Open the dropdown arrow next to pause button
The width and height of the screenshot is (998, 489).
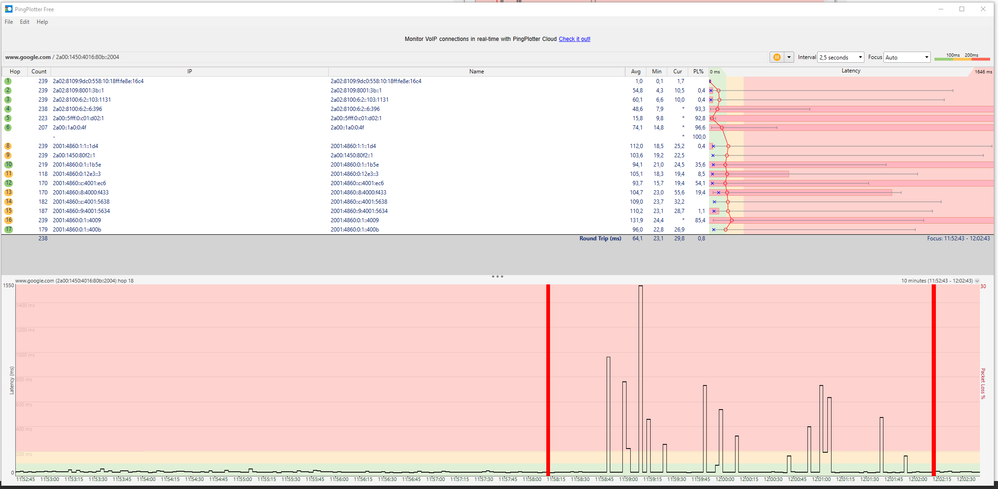[790, 57]
